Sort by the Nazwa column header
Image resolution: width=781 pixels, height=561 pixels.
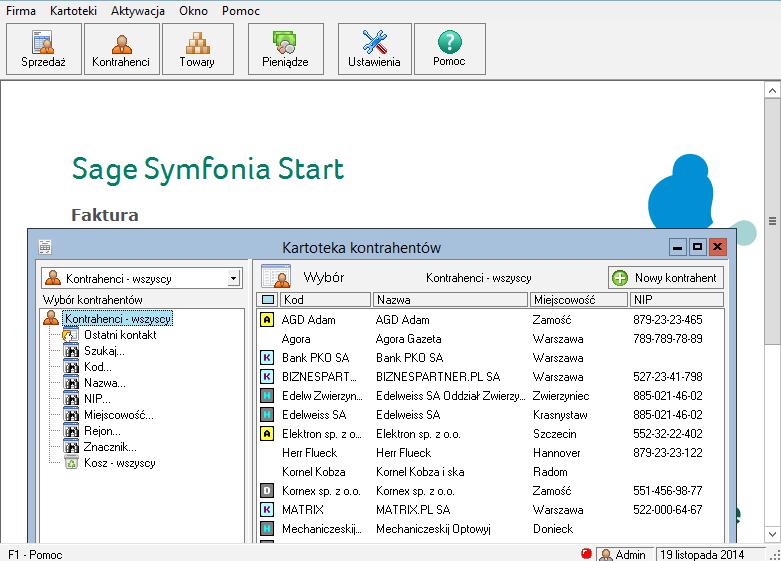(x=450, y=299)
